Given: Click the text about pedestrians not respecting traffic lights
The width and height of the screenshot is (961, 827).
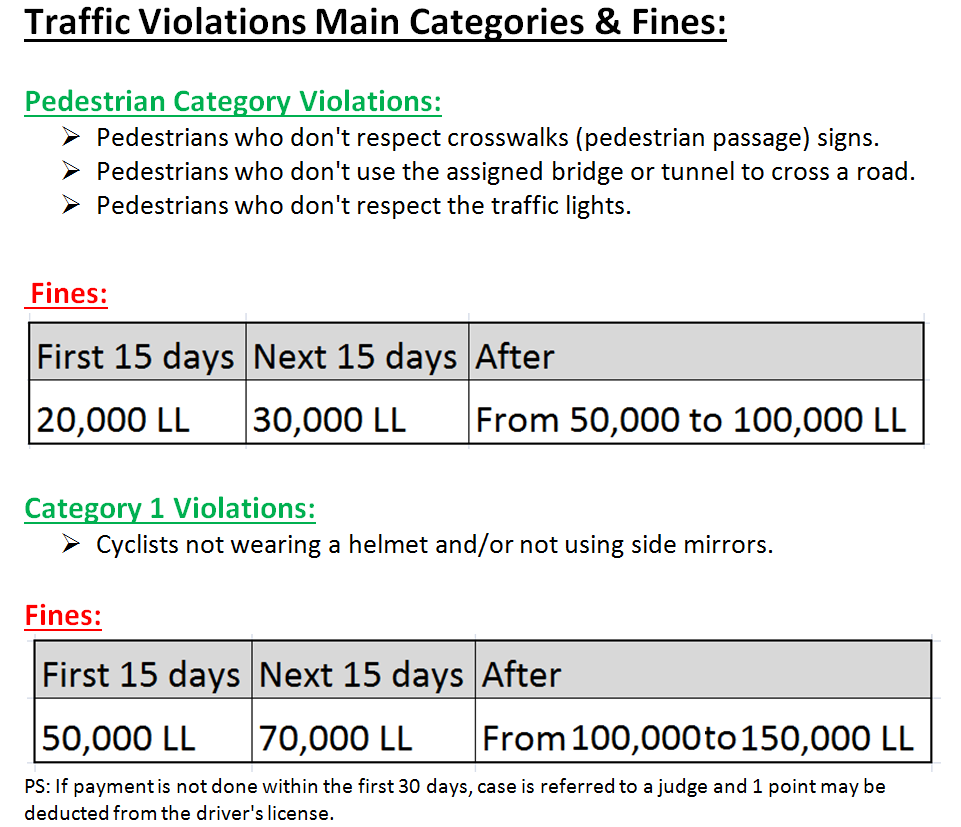Looking at the screenshot, I should tap(364, 206).
